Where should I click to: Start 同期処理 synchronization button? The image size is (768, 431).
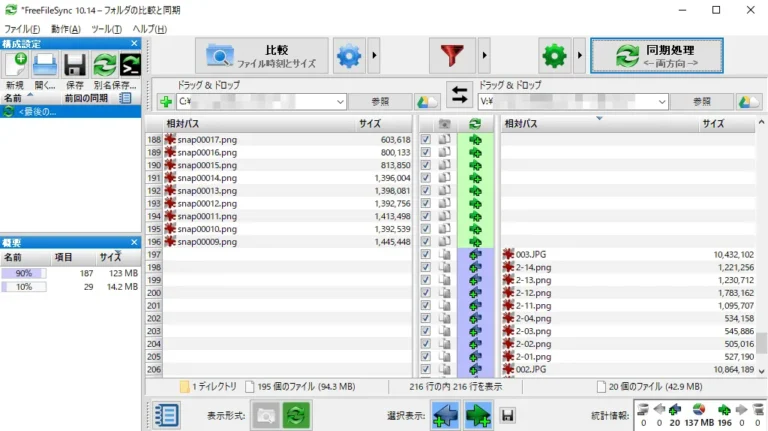656,56
